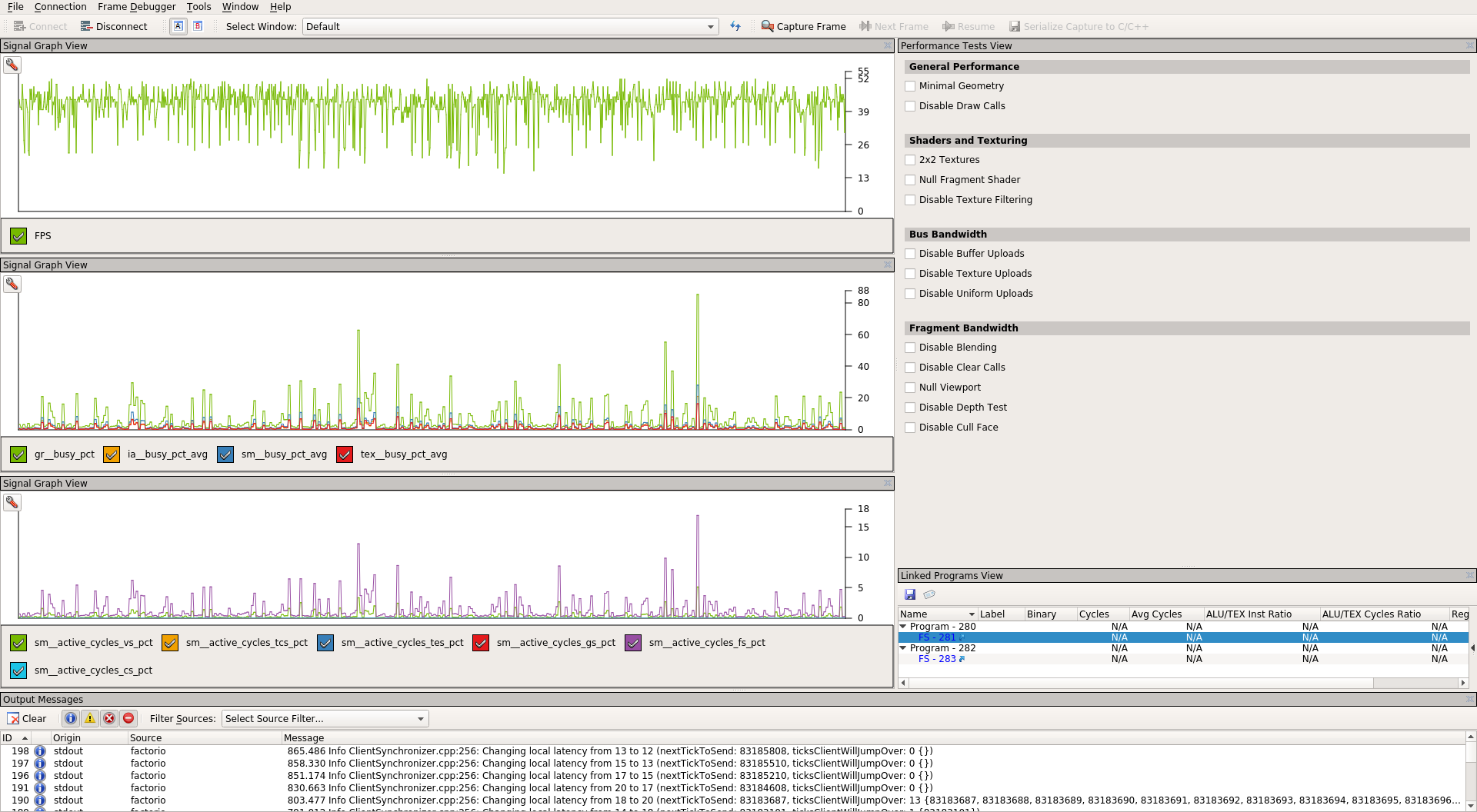Select the FS - 283 shader row

1183,659
